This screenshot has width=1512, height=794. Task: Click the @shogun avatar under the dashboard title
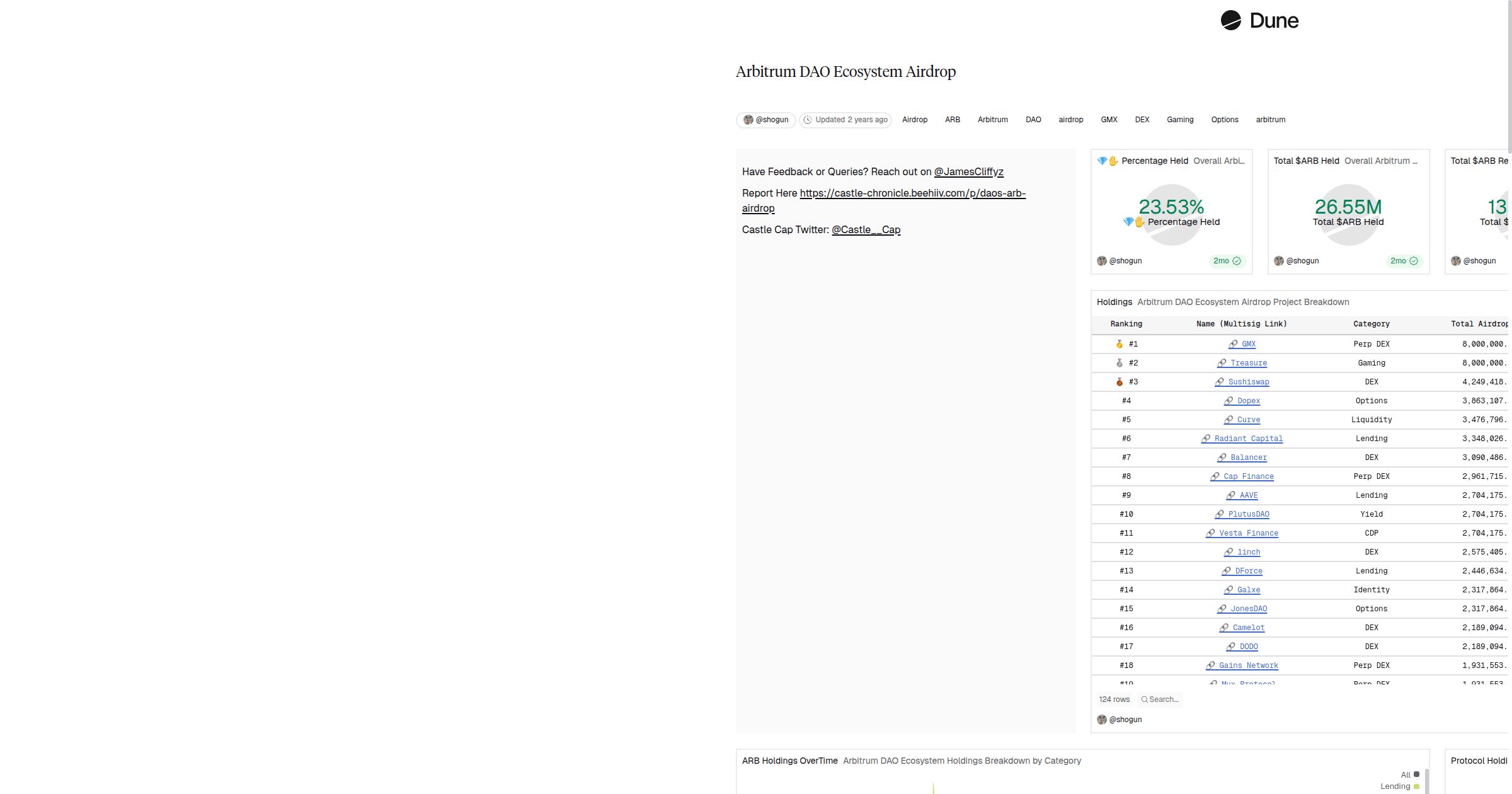749,120
